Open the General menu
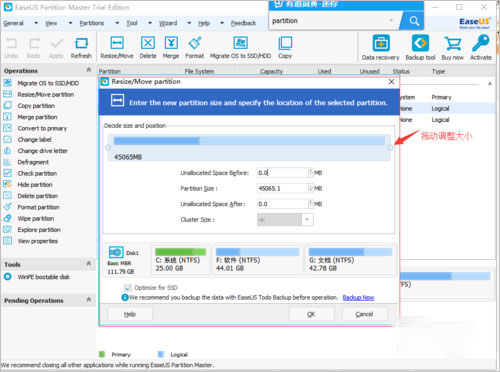Image resolution: width=500 pixels, height=372 pixels. tap(13, 23)
